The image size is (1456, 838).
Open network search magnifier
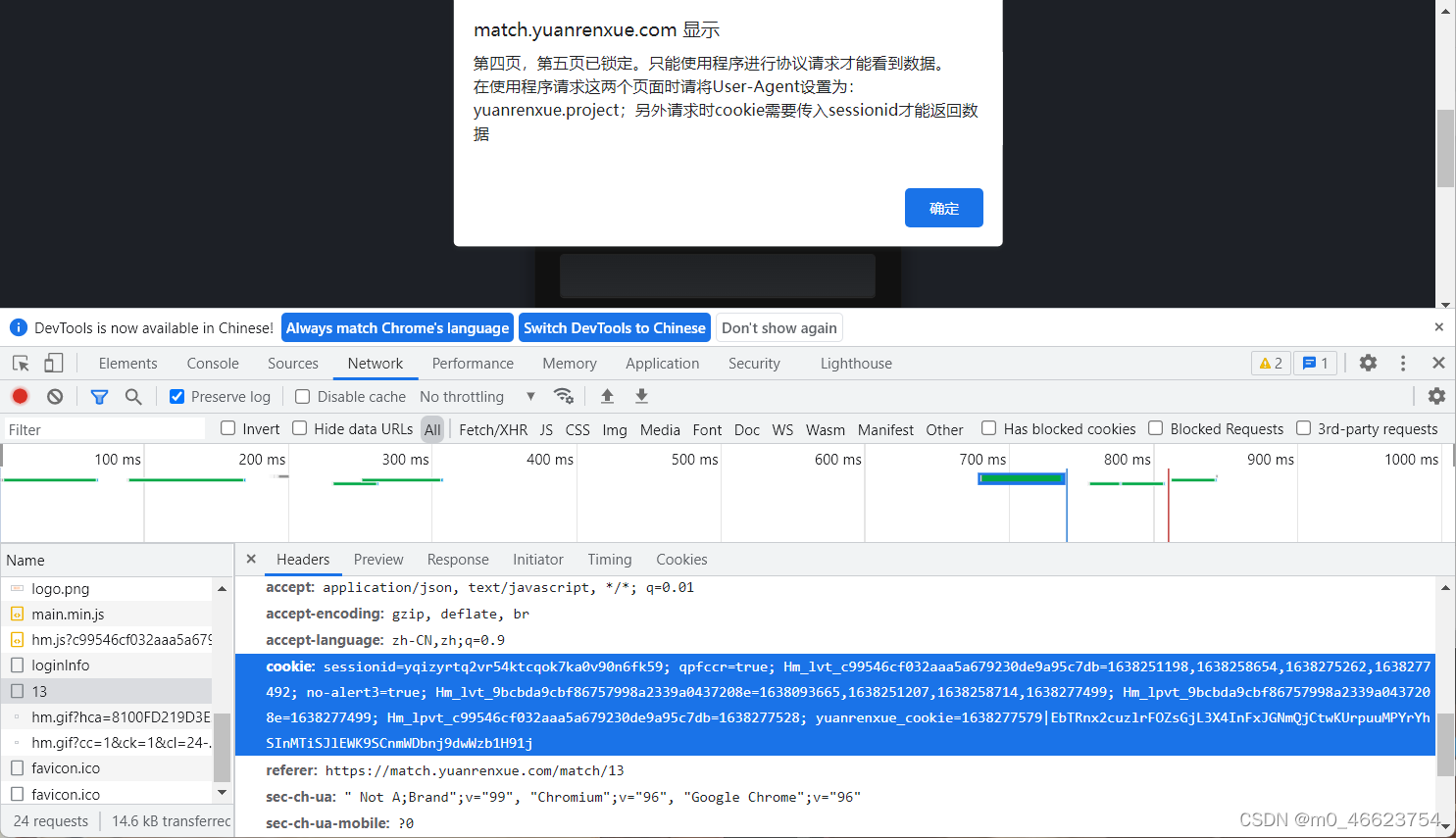click(x=133, y=396)
